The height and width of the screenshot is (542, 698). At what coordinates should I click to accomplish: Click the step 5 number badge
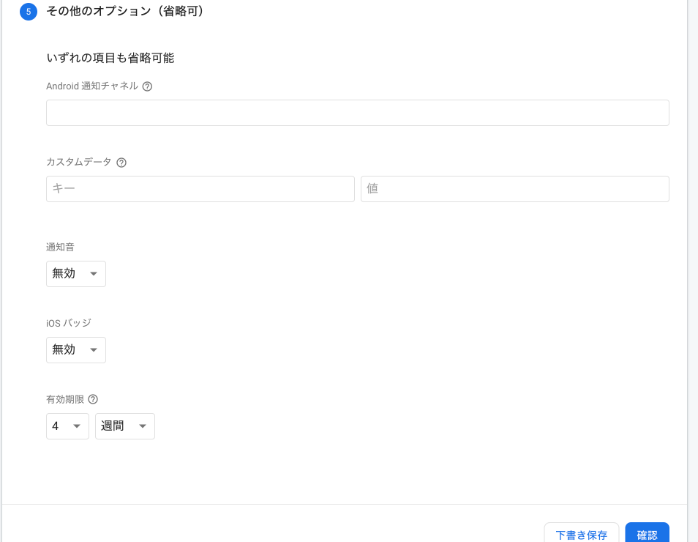click(28, 12)
